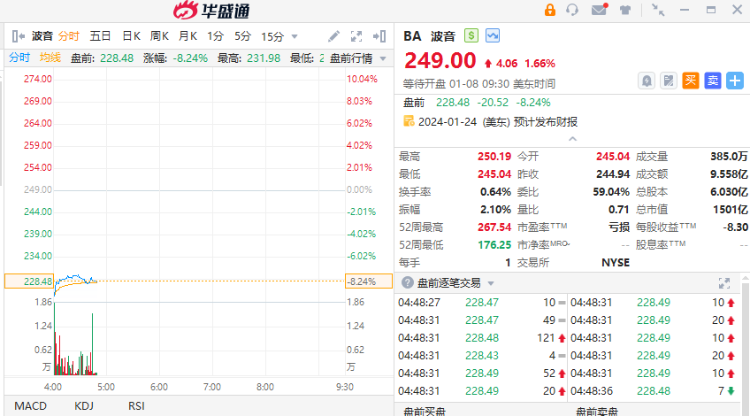Click the trade row with volume 121

coord(482,338)
